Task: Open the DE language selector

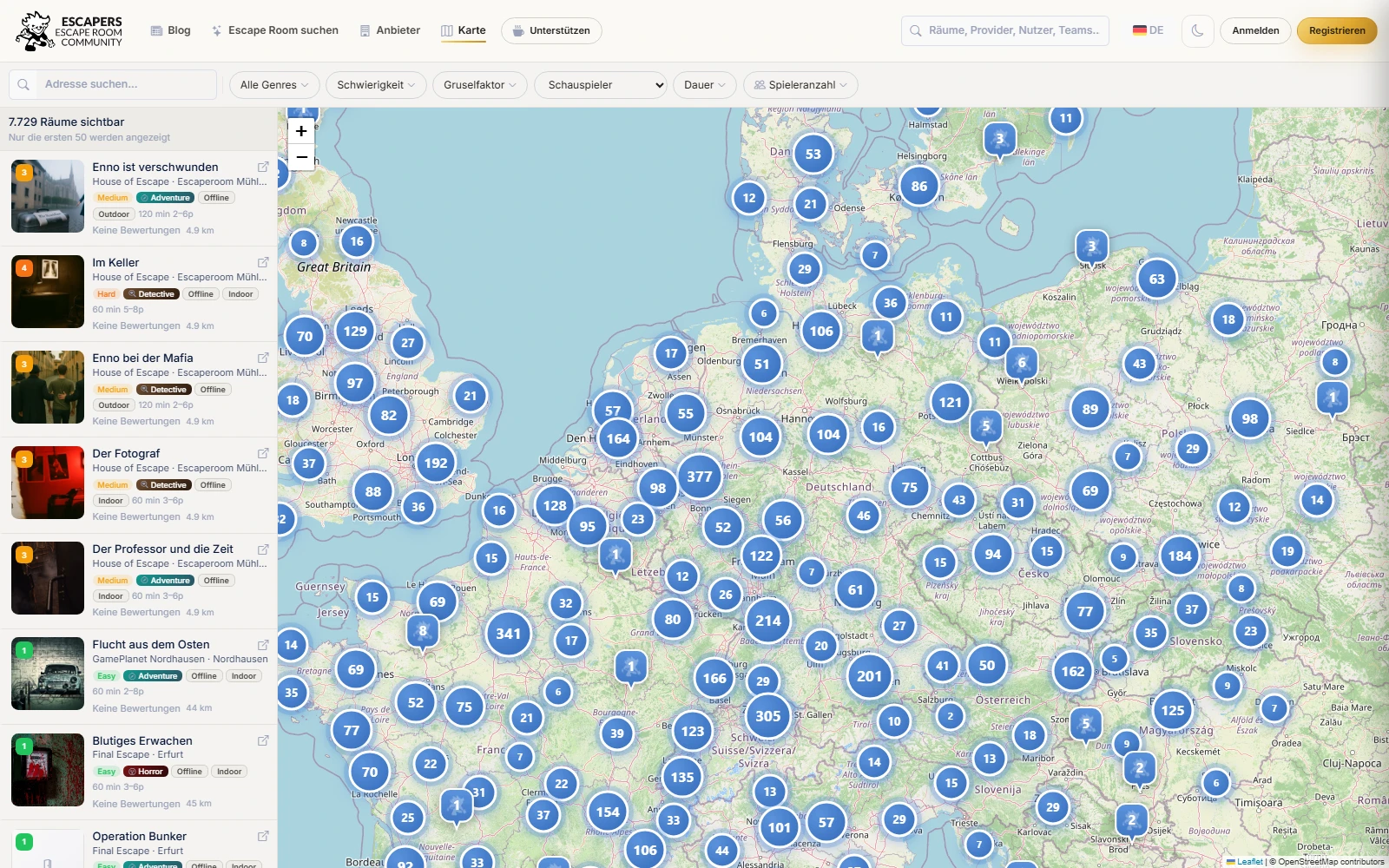Action: tap(1148, 30)
